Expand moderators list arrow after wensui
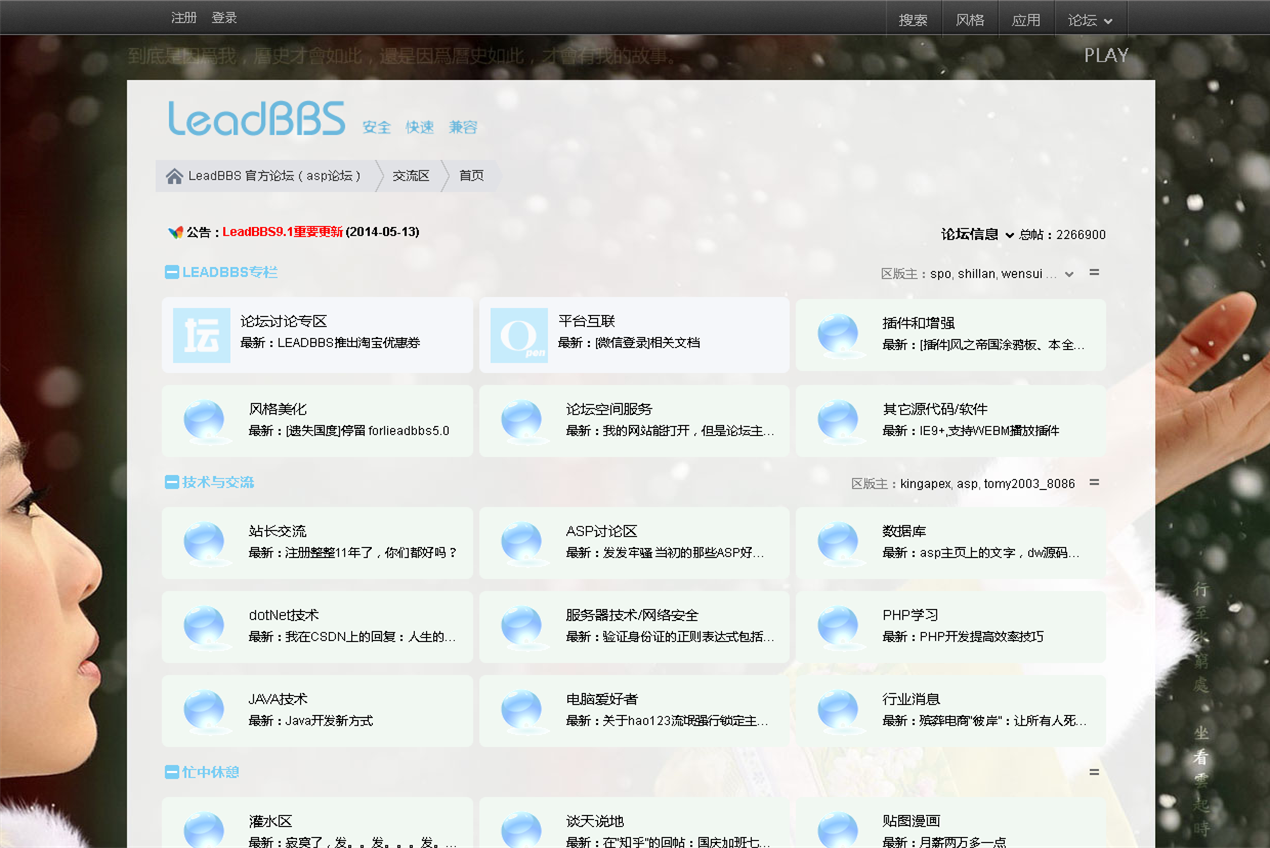The height and width of the screenshot is (848, 1270). 1069,274
